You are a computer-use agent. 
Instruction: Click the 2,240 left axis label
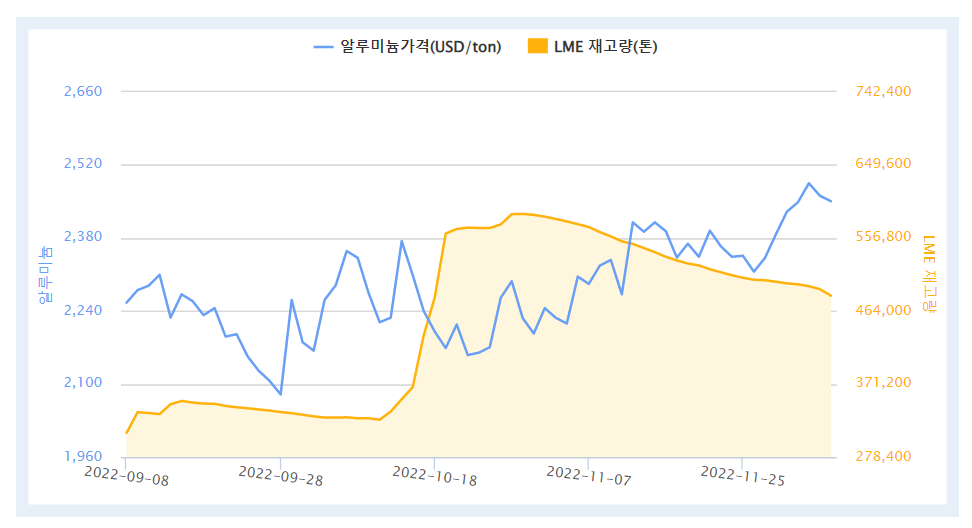[83, 310]
